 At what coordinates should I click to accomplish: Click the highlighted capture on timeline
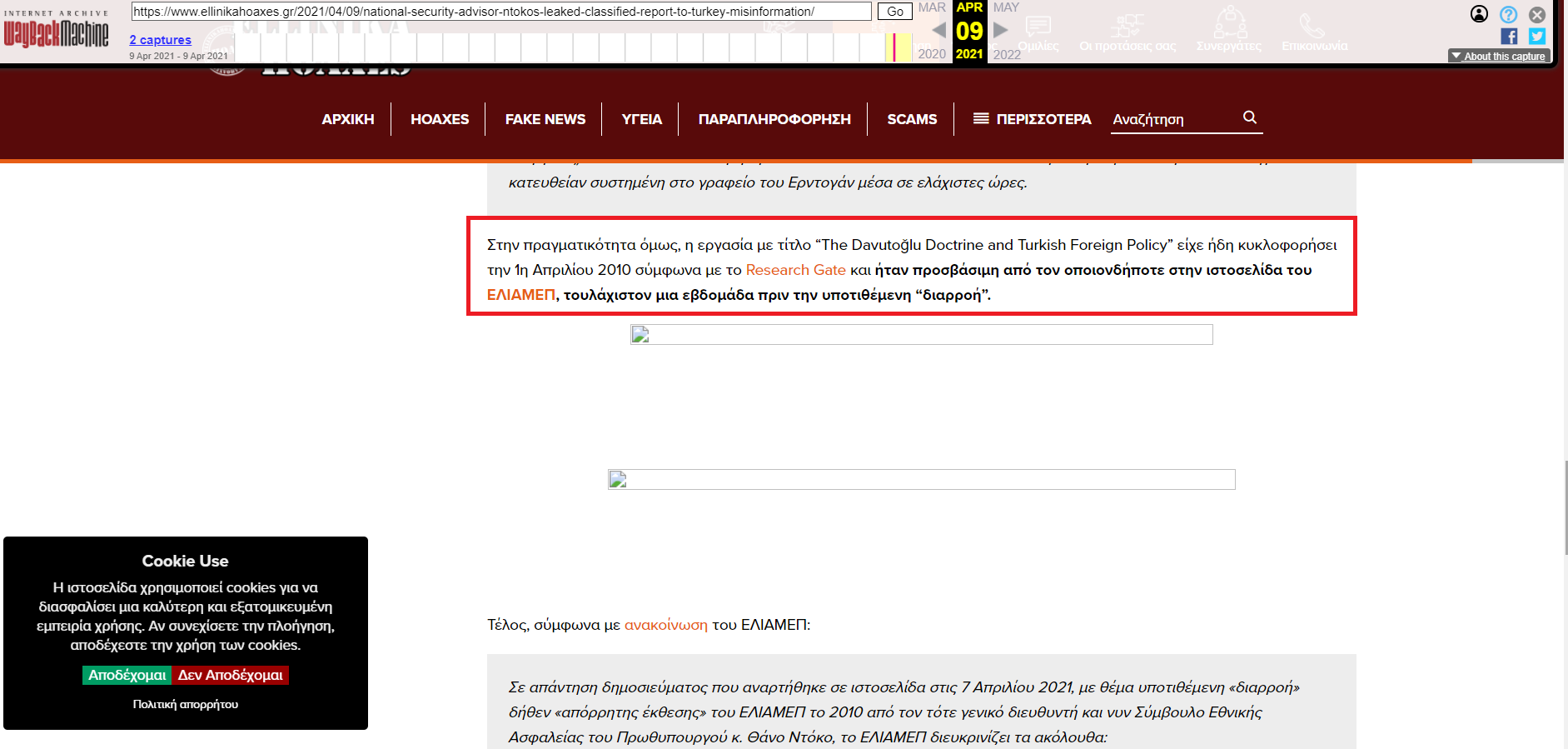click(x=895, y=47)
